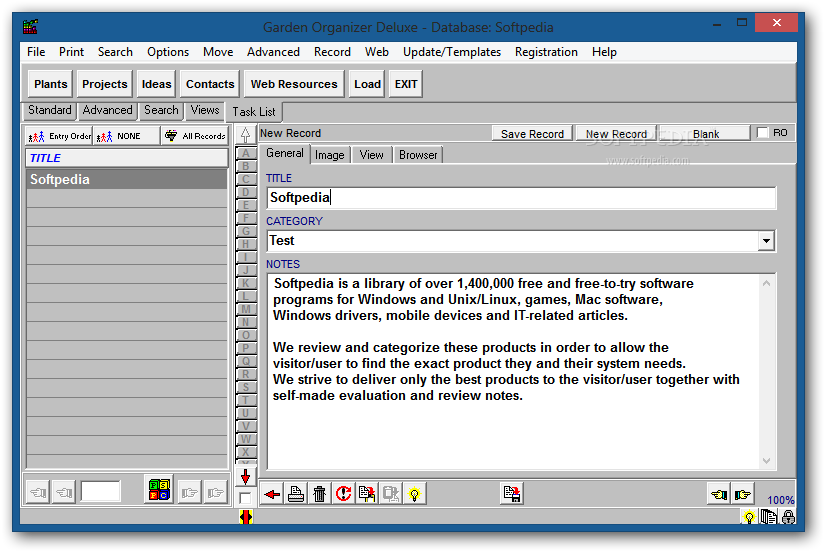Click the stacked pages icon in status bar
Image resolution: width=825 pixels, height=552 pixels.
point(769,517)
